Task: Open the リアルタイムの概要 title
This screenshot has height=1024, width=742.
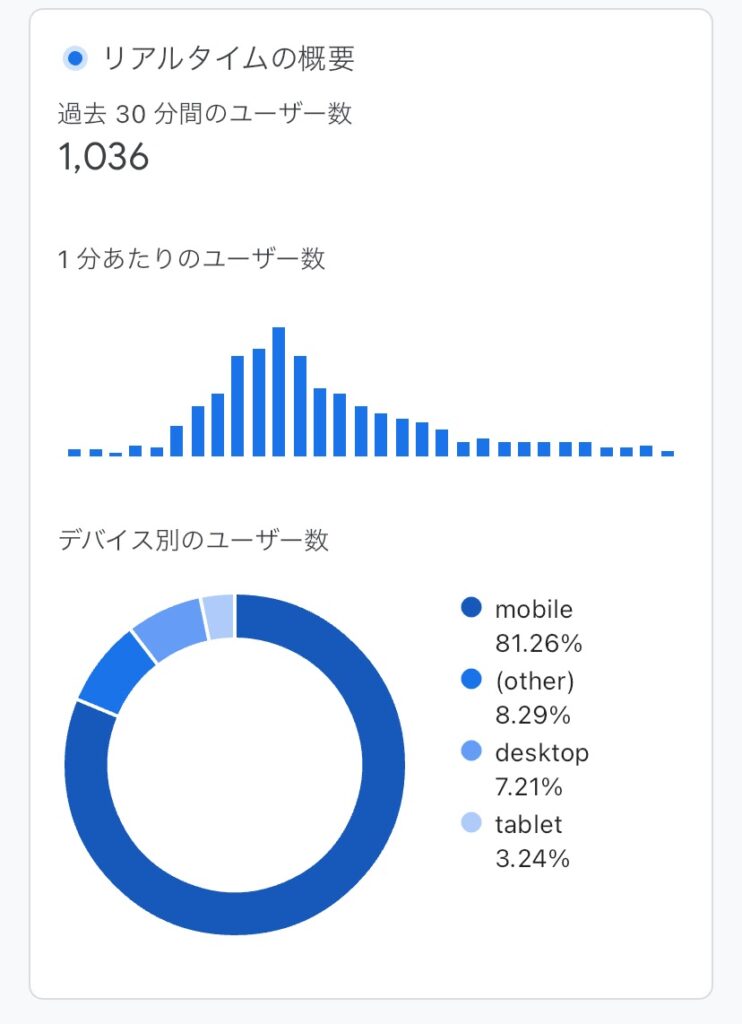Action: point(229,59)
